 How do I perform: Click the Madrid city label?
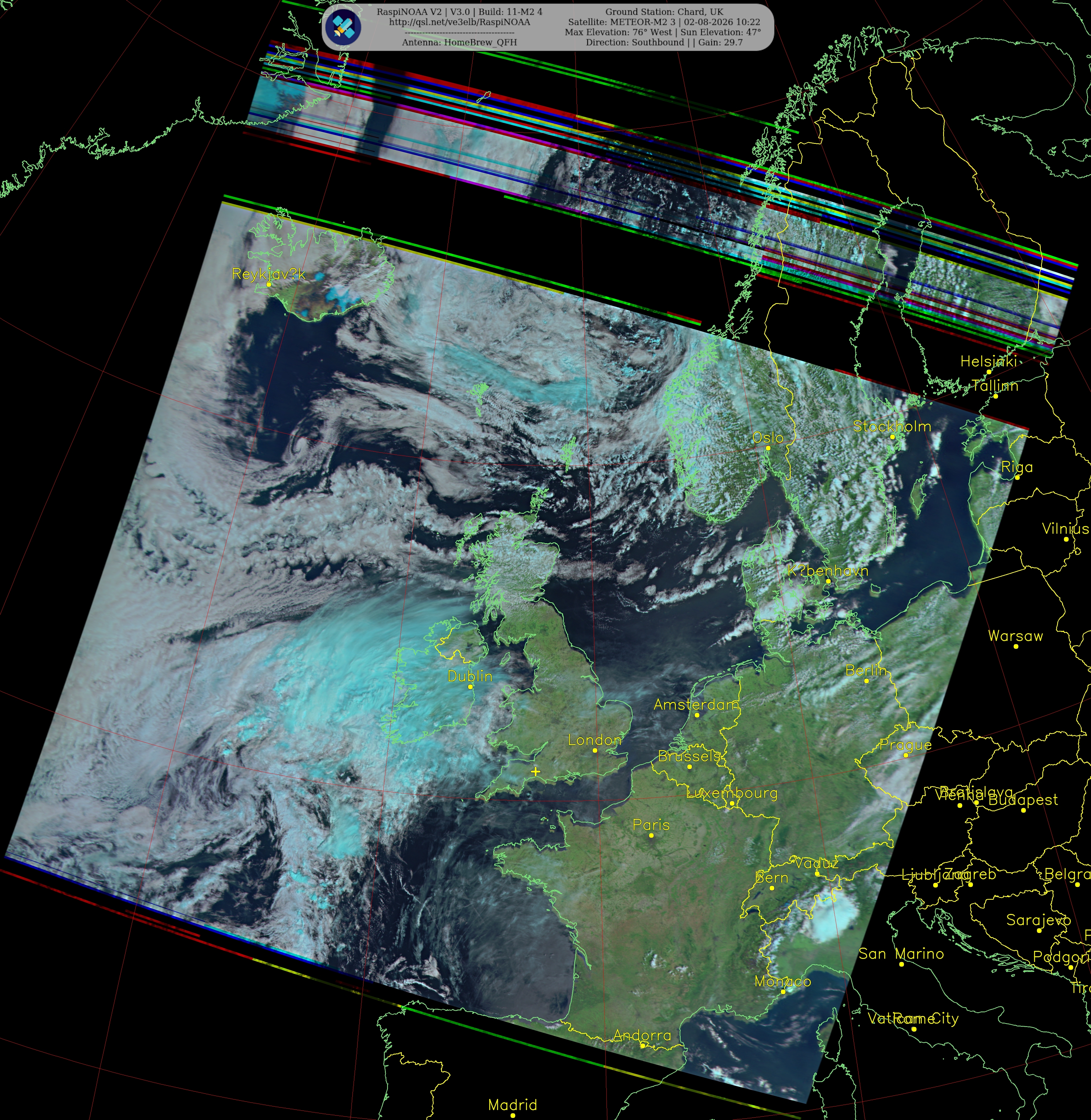(512, 1105)
